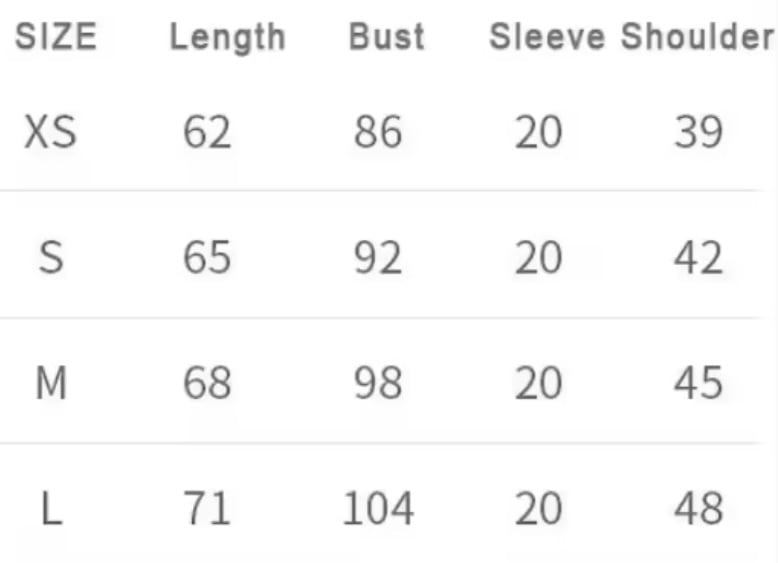Screen dimensions: 778x563
Task: Select the S bust value 92
Action: point(378,259)
